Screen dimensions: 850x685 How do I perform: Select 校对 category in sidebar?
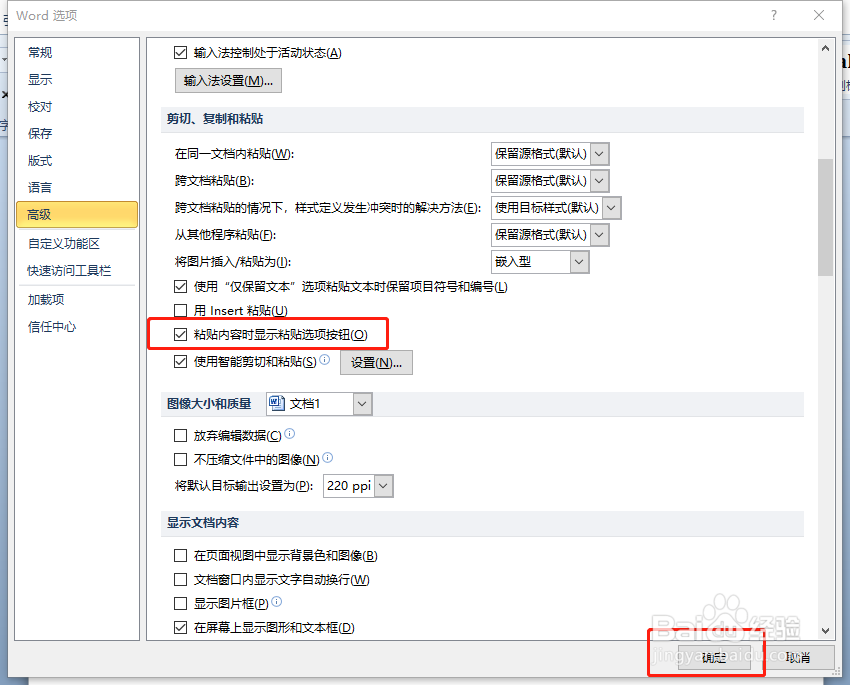pyautogui.click(x=77, y=107)
